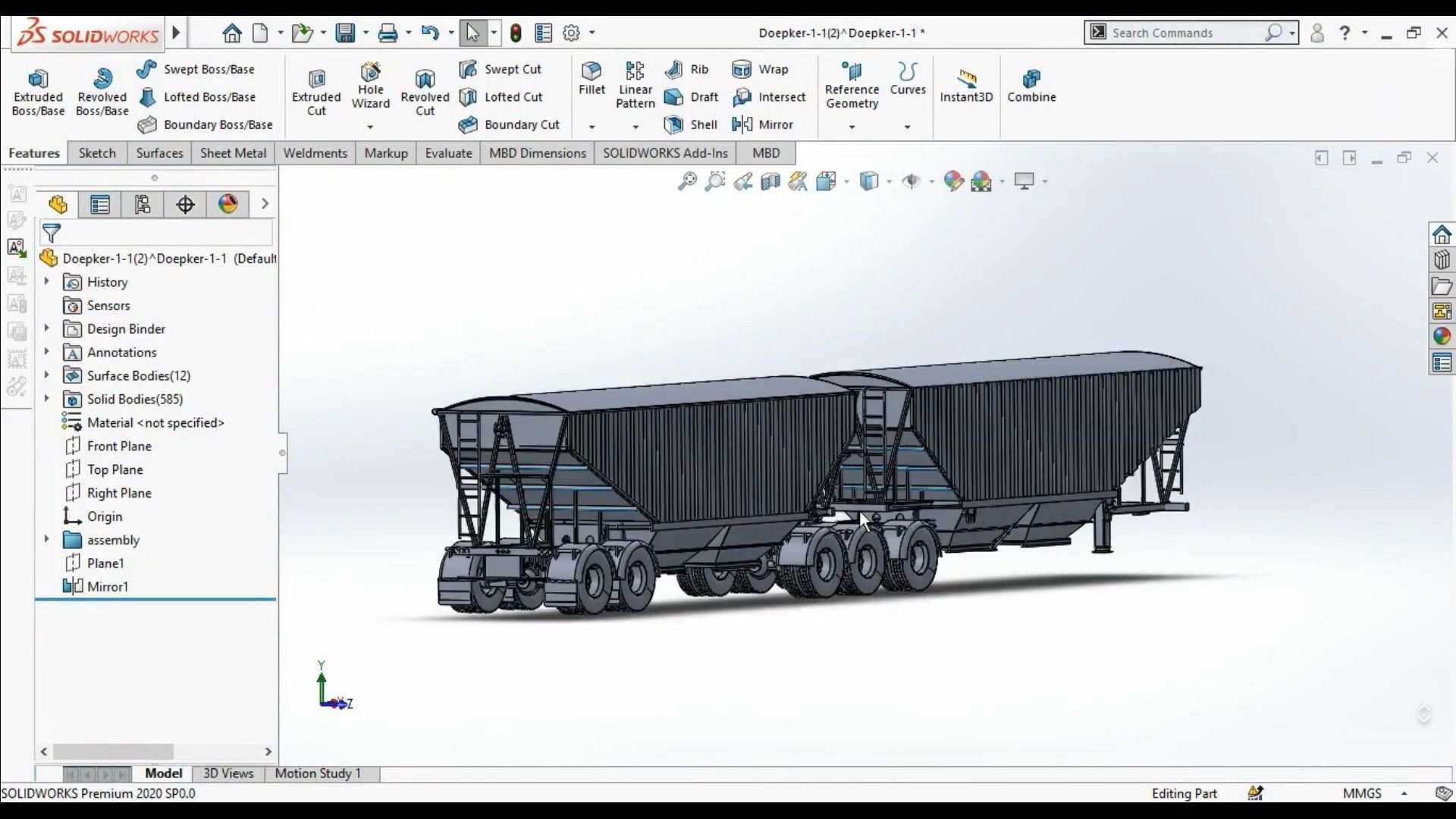This screenshot has width=1456, height=819.
Task: Click Zoom to Fit in the view toolbar
Action: [x=687, y=181]
